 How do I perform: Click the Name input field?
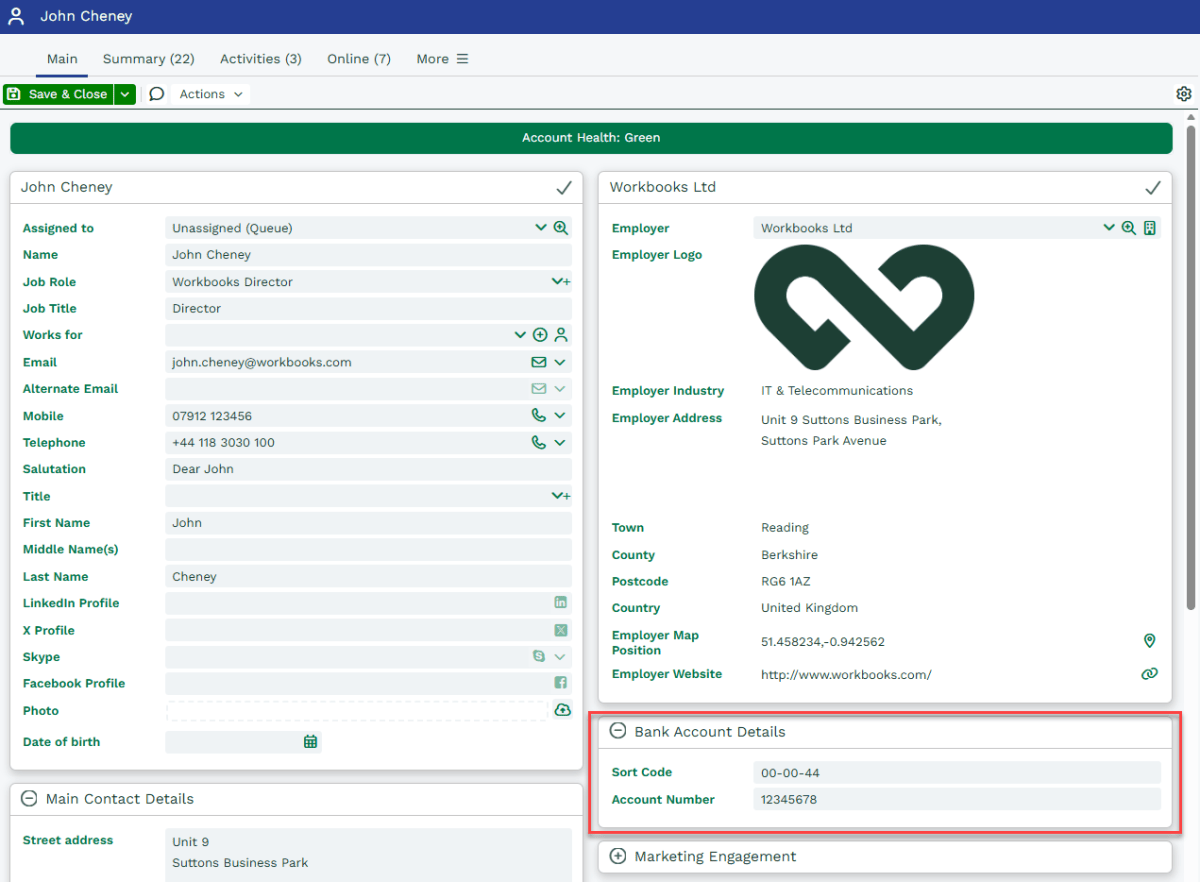(x=368, y=255)
